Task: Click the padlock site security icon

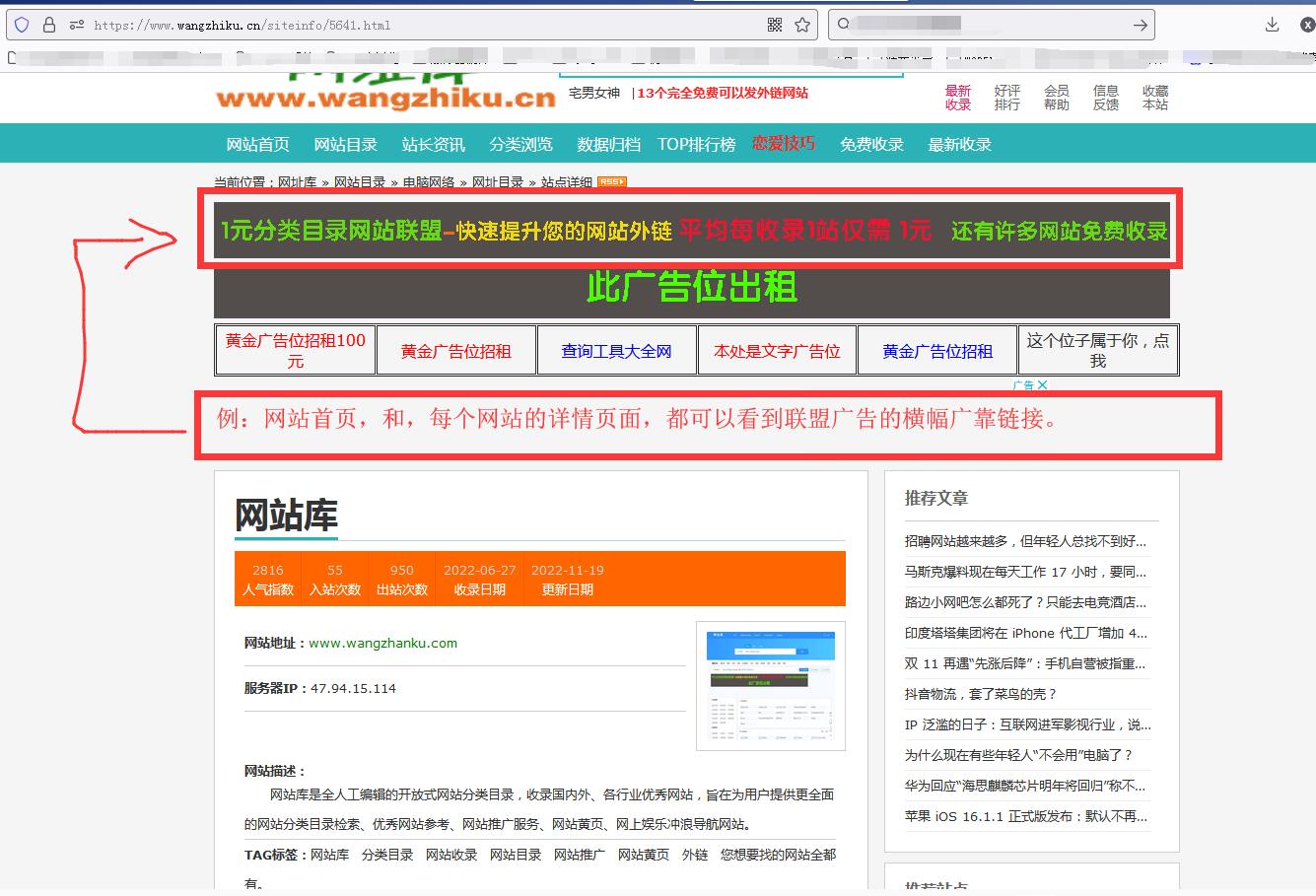Action: (x=49, y=25)
